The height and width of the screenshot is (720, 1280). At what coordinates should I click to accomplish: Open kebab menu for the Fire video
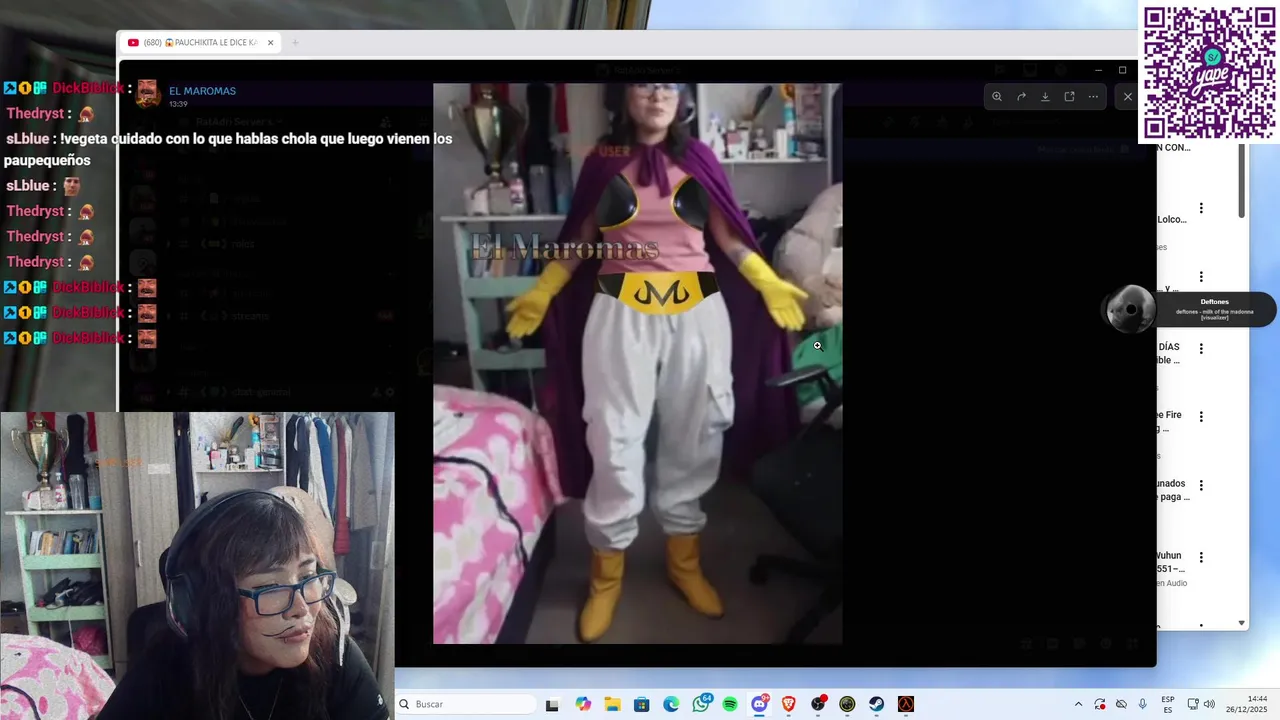[x=1201, y=416]
